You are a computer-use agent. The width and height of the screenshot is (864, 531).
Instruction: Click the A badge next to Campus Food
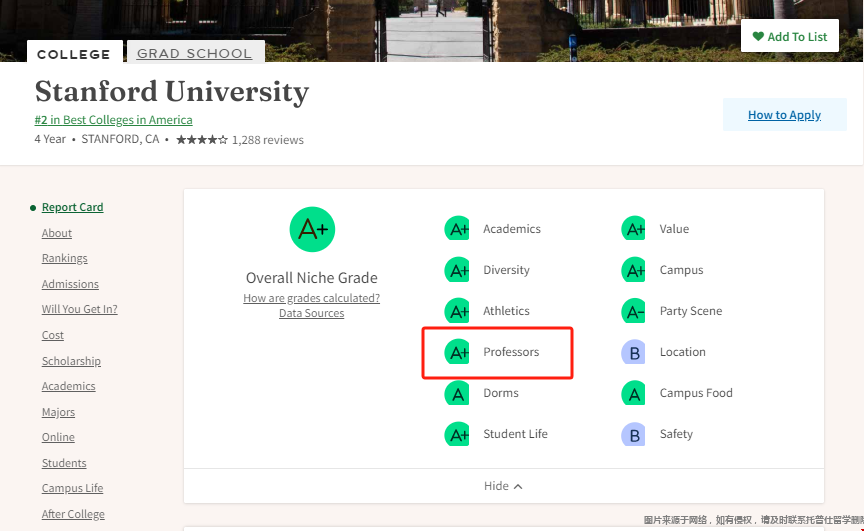[x=634, y=393]
